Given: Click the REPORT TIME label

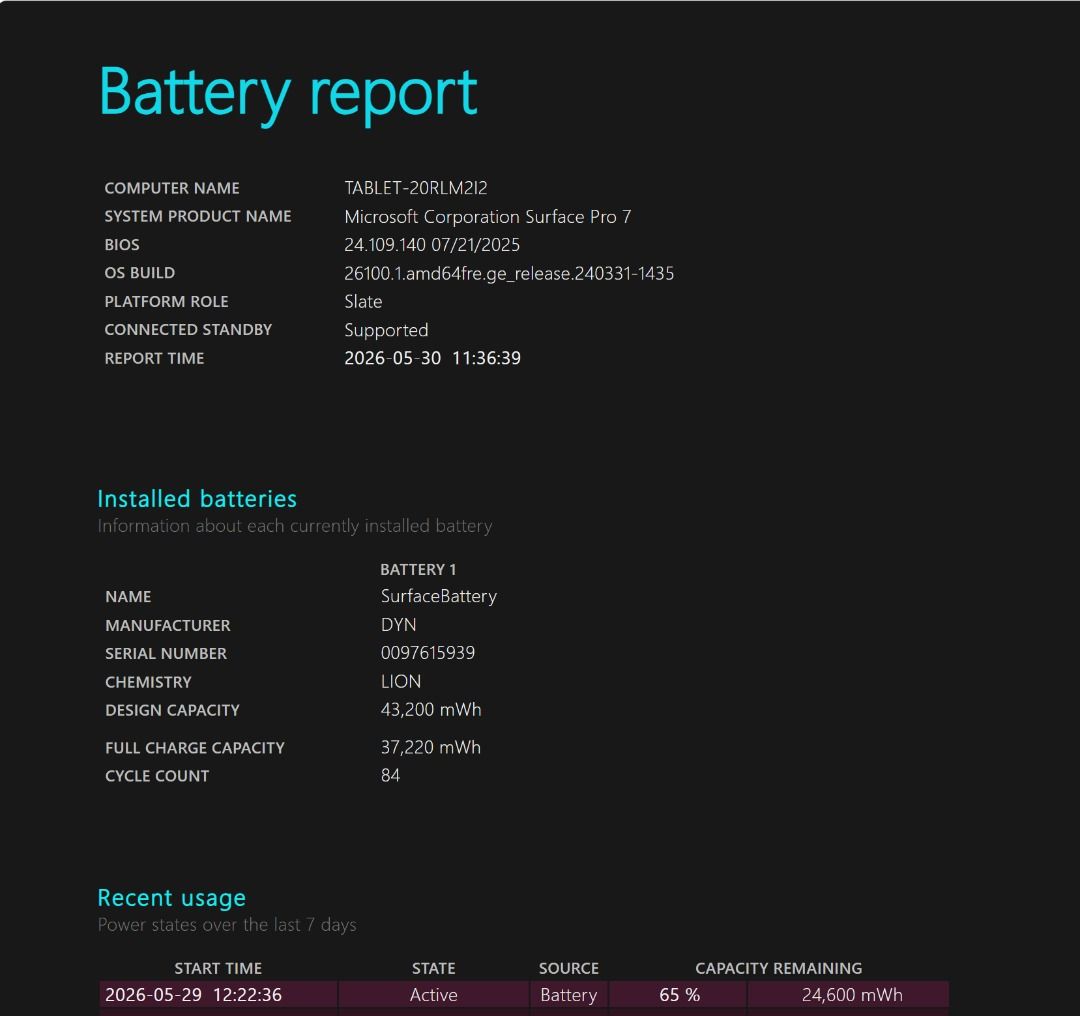Looking at the screenshot, I should (154, 358).
